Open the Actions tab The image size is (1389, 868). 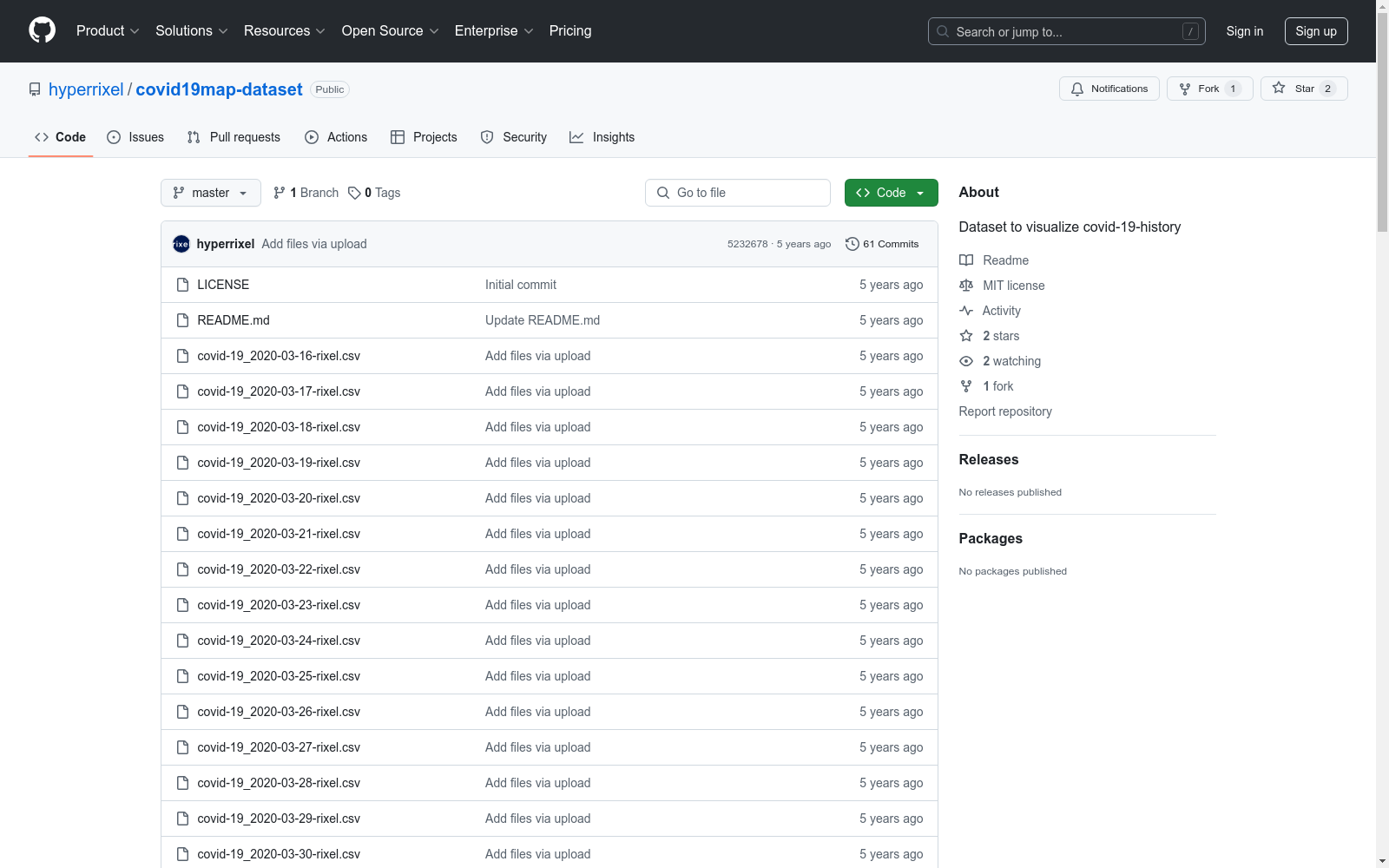coord(336,137)
